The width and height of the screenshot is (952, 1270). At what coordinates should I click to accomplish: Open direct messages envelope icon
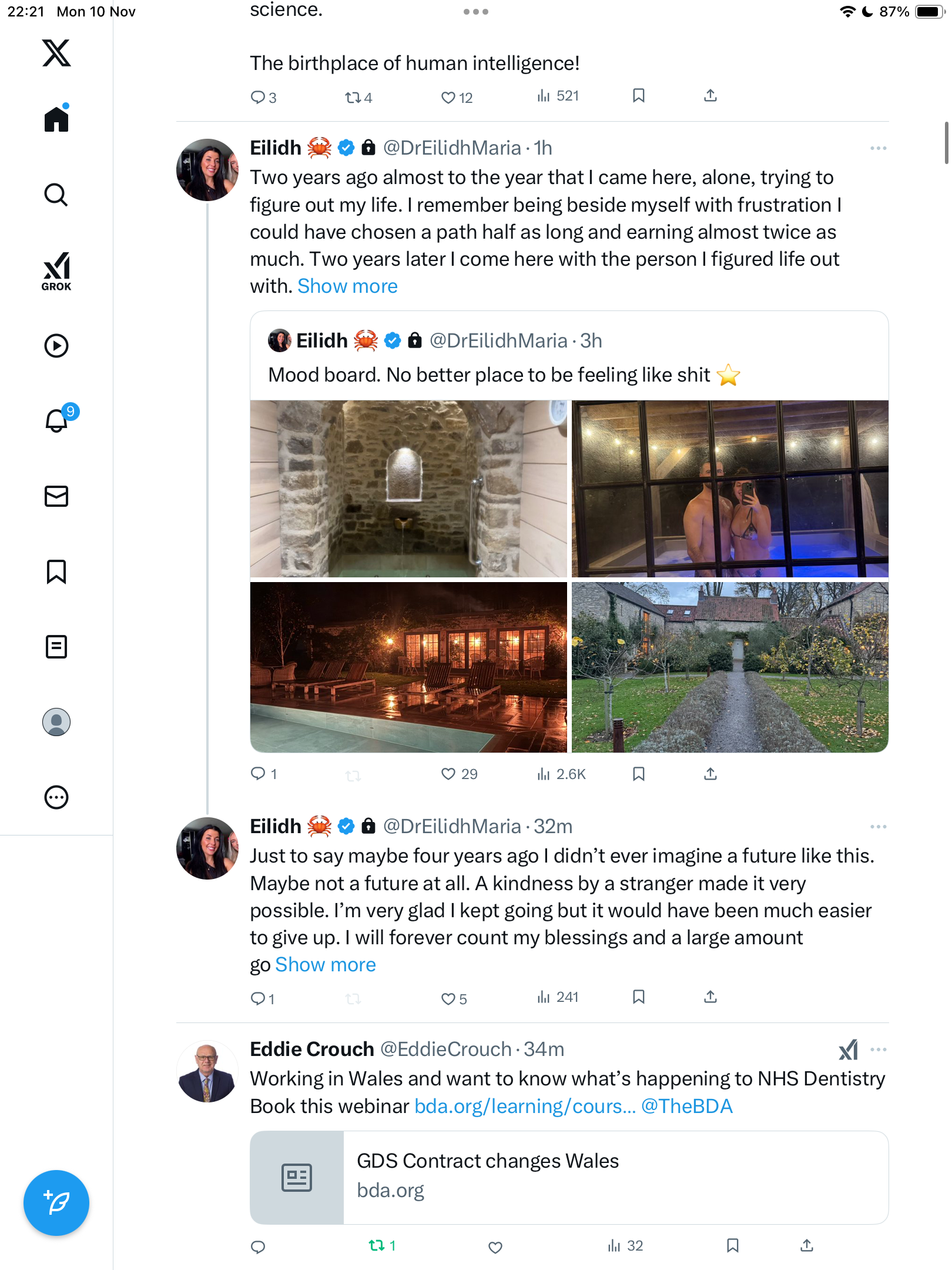click(56, 496)
